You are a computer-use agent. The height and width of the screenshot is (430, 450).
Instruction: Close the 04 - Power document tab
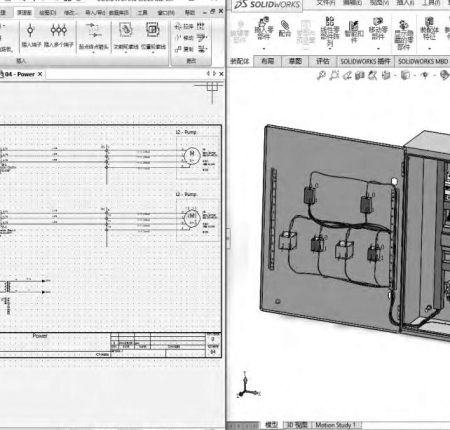pos(40,74)
